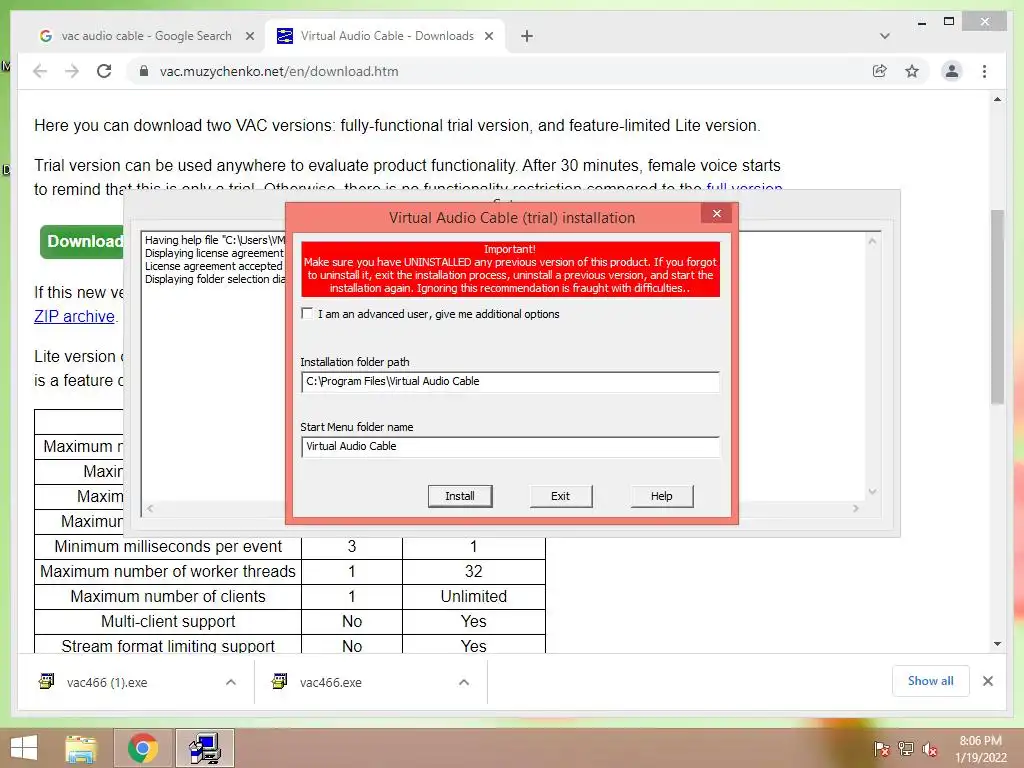
Task: Click the network tray icon
Action: pos(905,749)
